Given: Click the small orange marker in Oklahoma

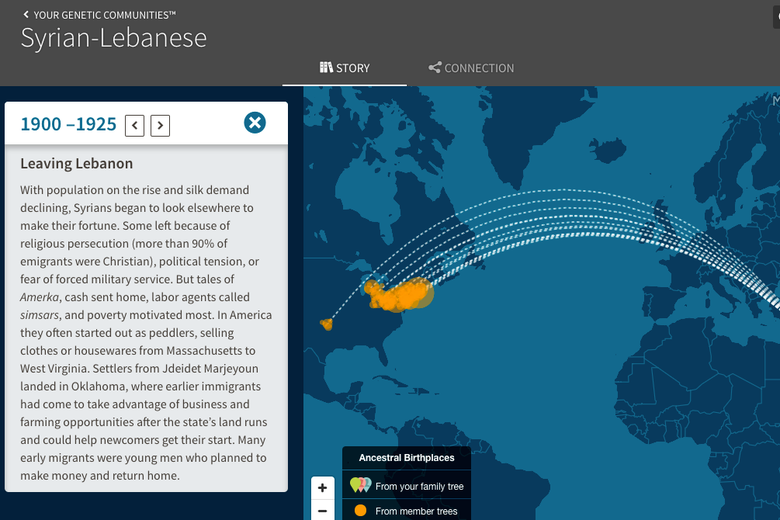Looking at the screenshot, I should (326, 324).
